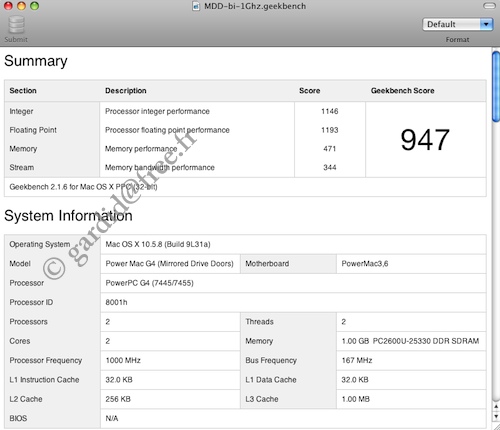The image size is (500, 430).
Task: Click the Section column header
Action: point(23,91)
